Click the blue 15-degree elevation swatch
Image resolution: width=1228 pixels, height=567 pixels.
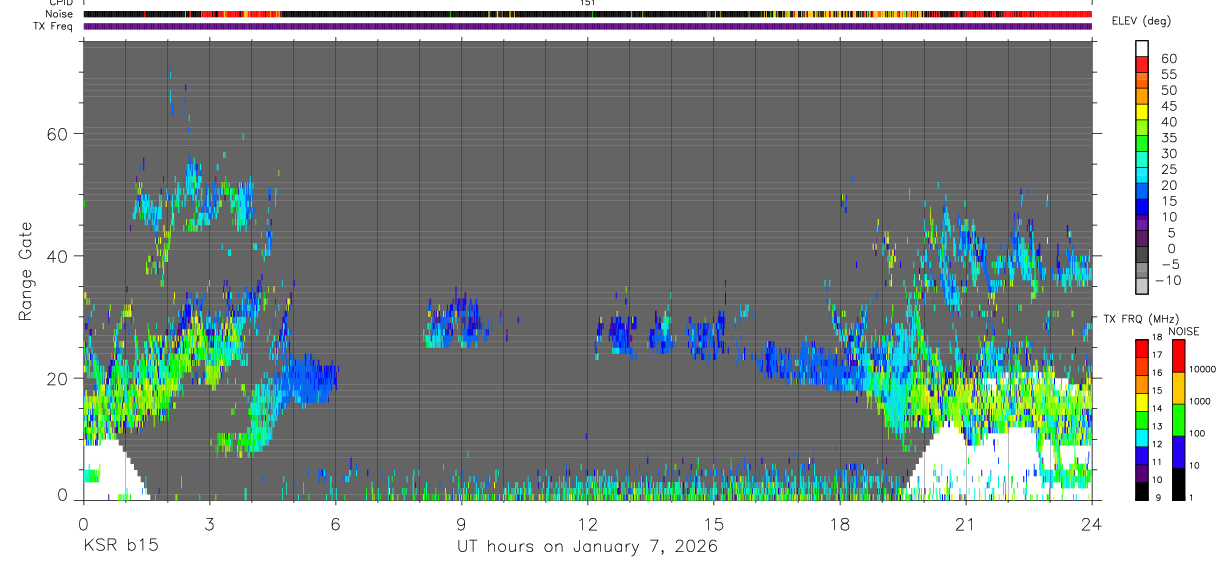pos(1142,209)
